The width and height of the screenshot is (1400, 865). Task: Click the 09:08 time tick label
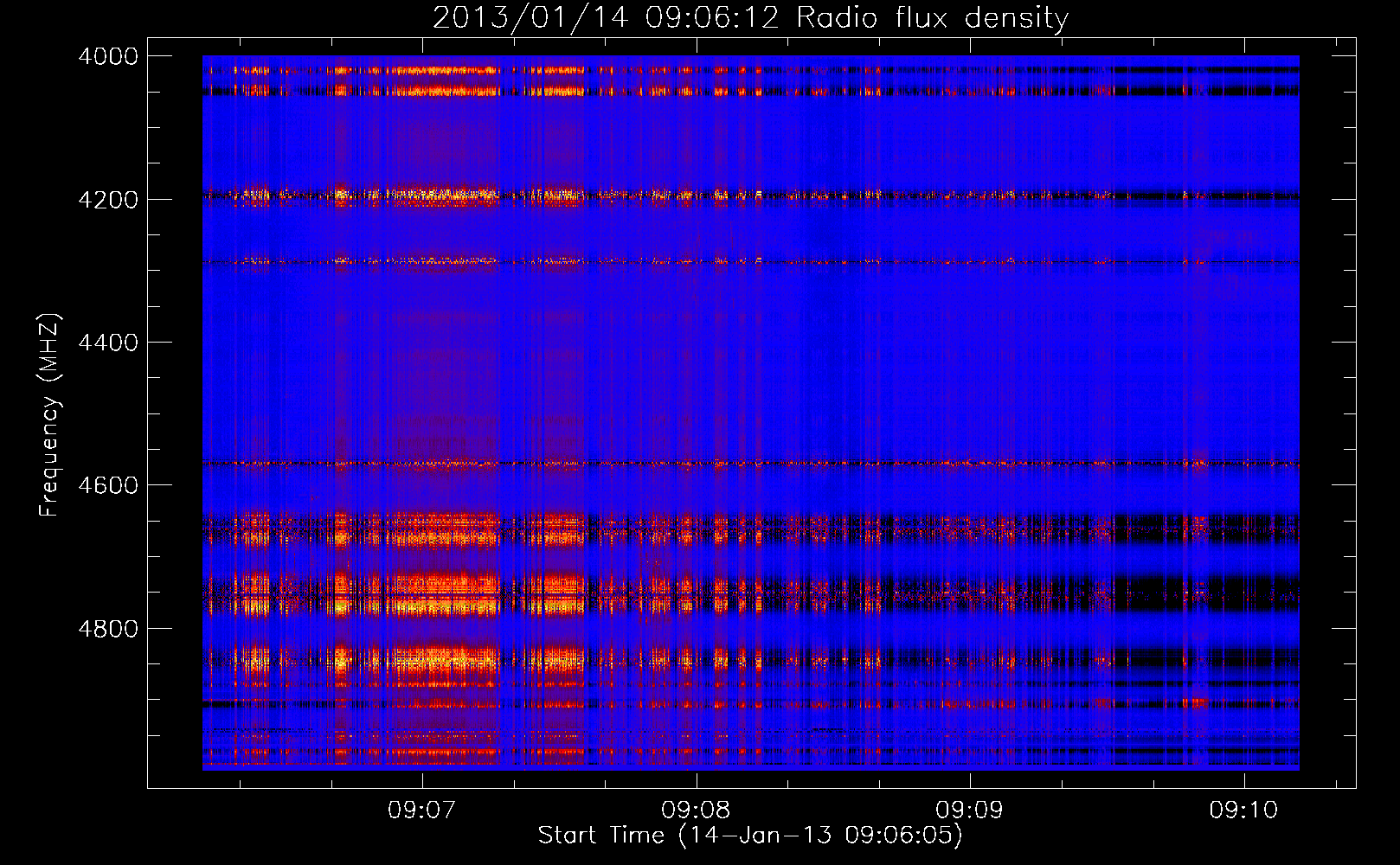[x=696, y=811]
